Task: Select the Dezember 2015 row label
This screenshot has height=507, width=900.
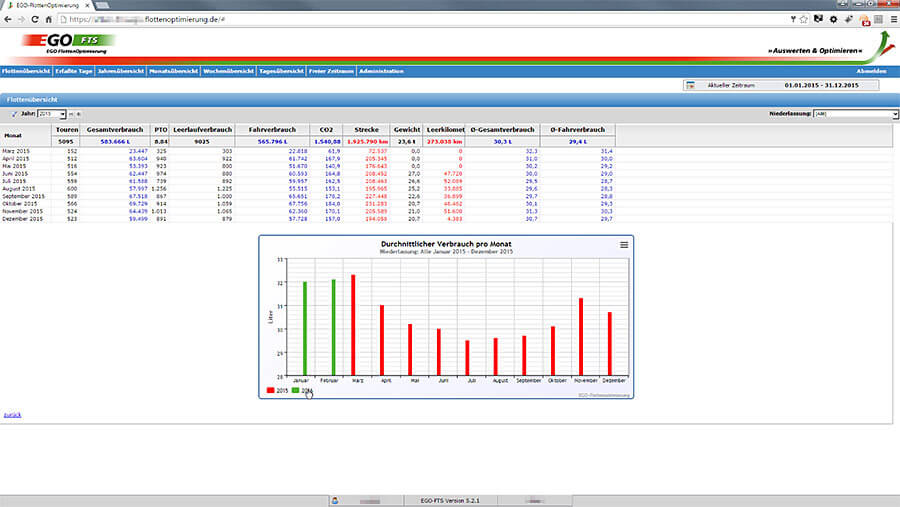Action: click(22, 219)
